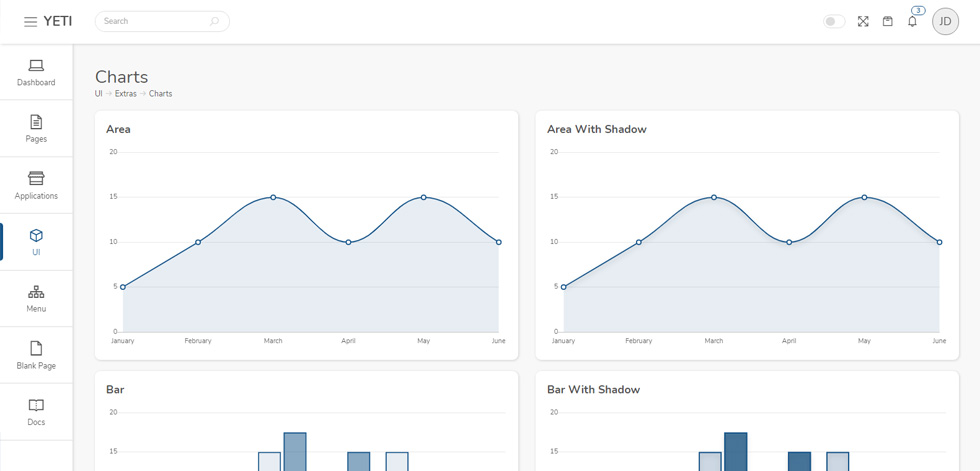Click the notification badge showing 3
This screenshot has height=471, width=980.
[918, 11]
